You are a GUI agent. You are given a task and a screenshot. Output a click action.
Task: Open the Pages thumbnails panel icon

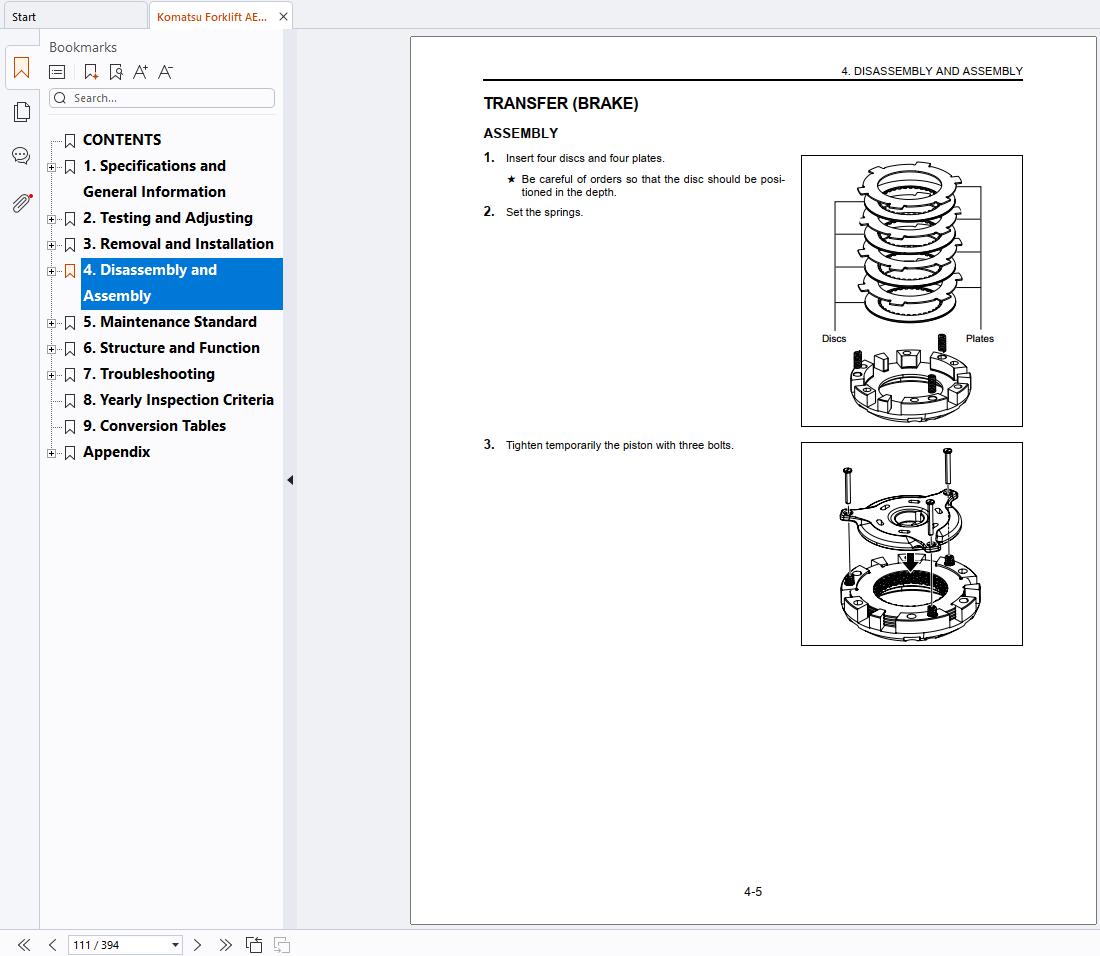click(x=22, y=112)
